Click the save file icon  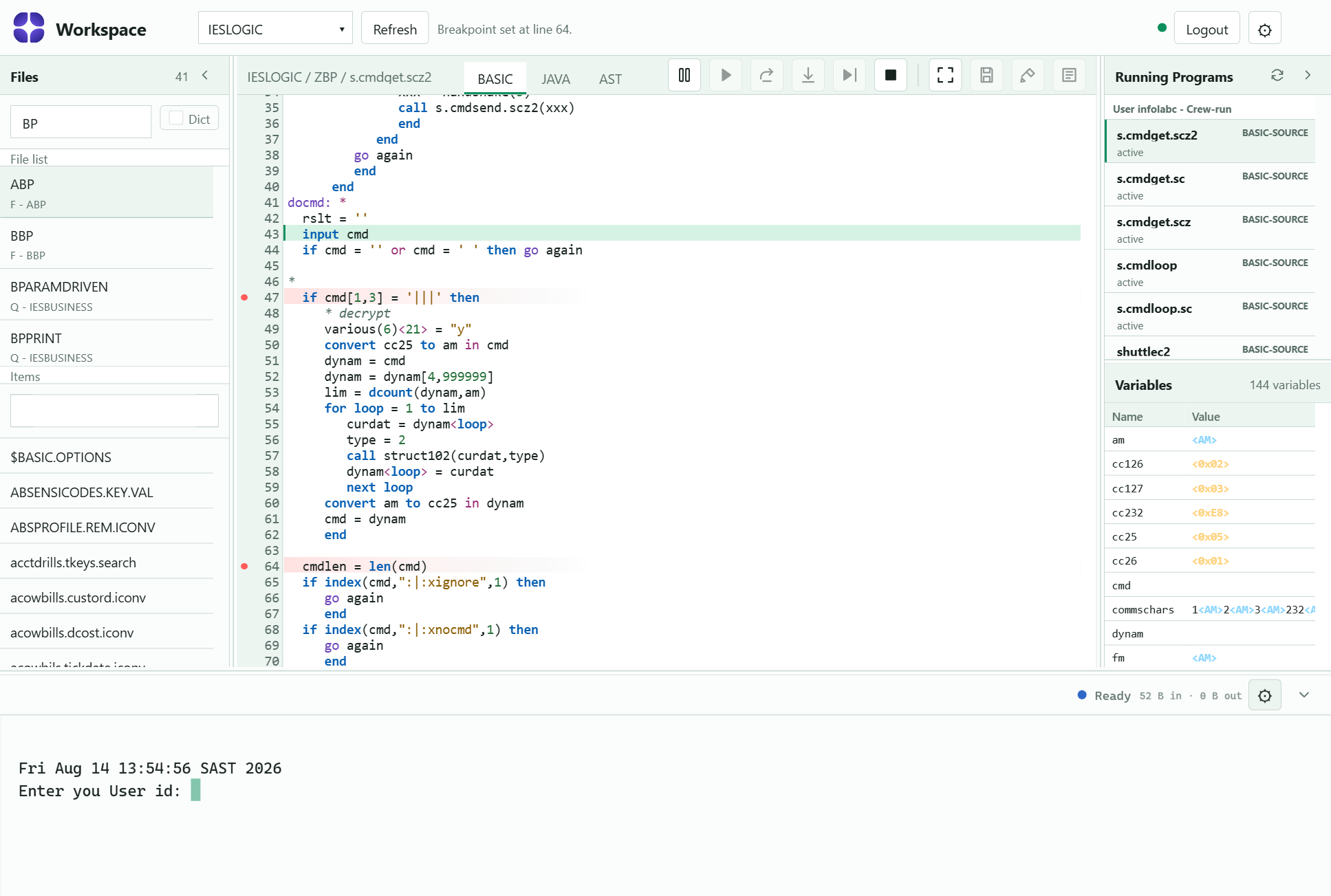pos(987,75)
